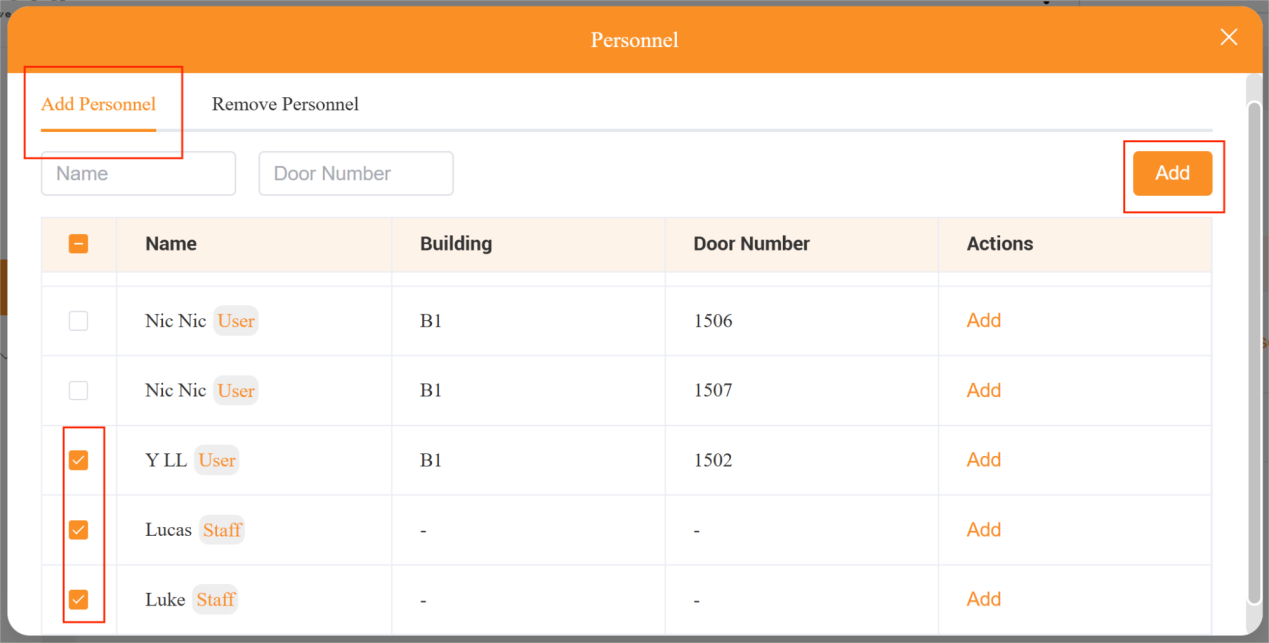This screenshot has width=1269, height=643.
Task: Click the Staff tag beside Lucas
Action: 222,530
